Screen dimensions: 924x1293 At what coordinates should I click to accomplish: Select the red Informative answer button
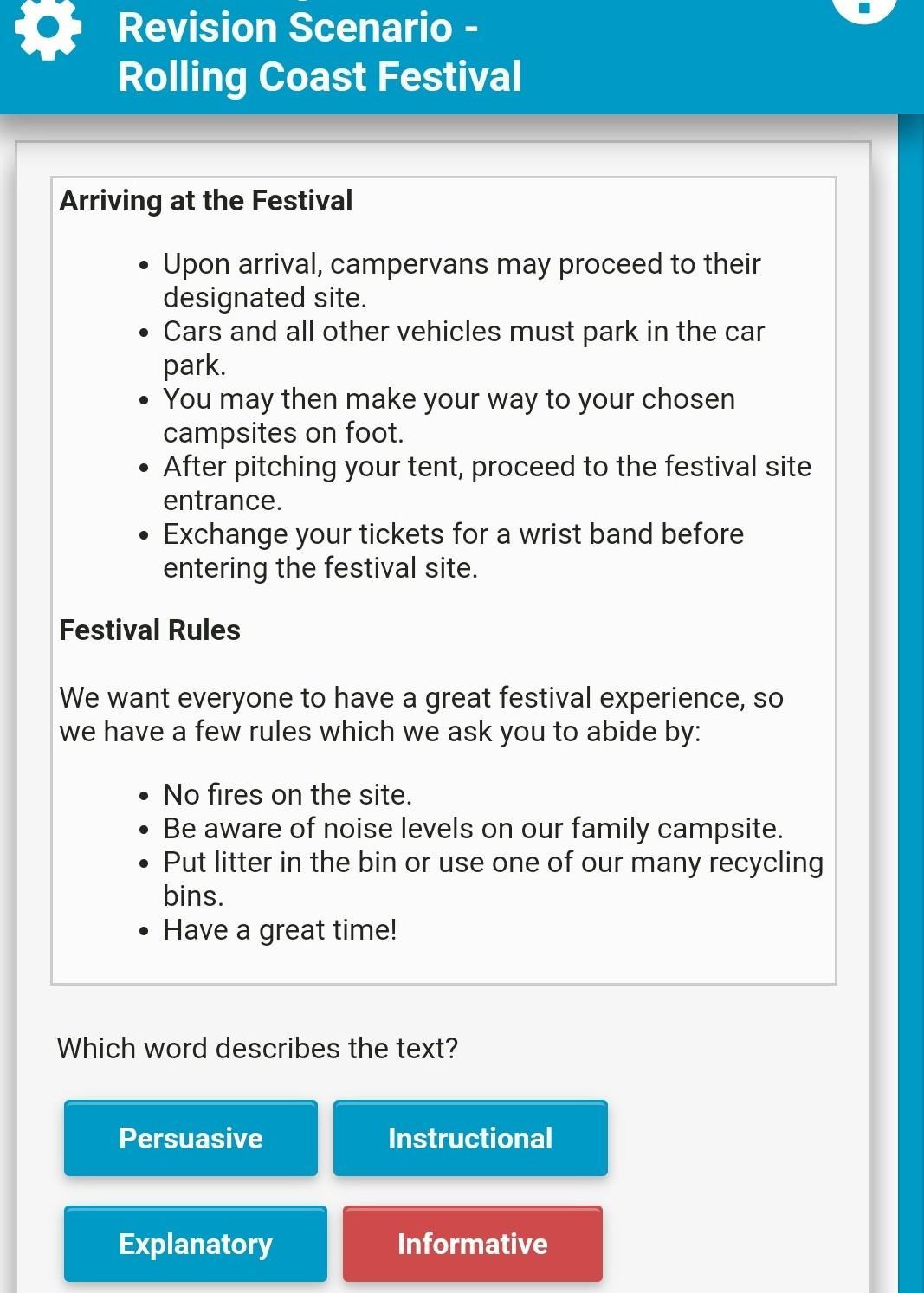(473, 1244)
